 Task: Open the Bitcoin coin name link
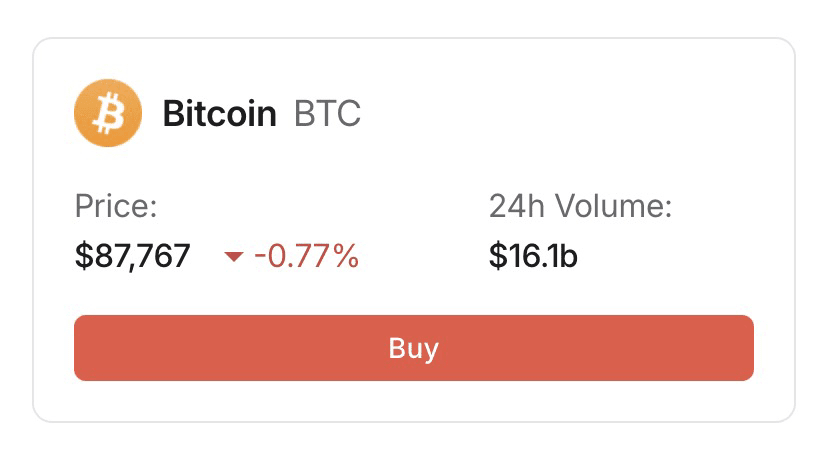tap(219, 114)
